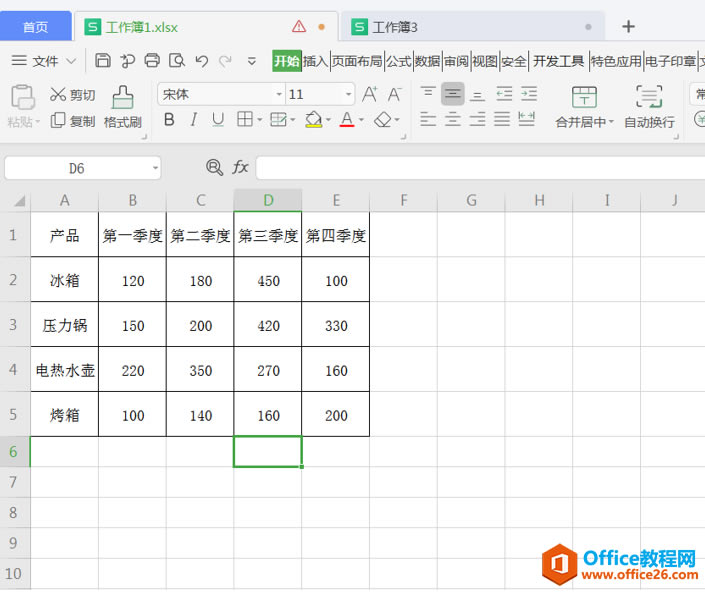
Task: Expand the Name Box dropdown arrow
Action: (x=155, y=168)
